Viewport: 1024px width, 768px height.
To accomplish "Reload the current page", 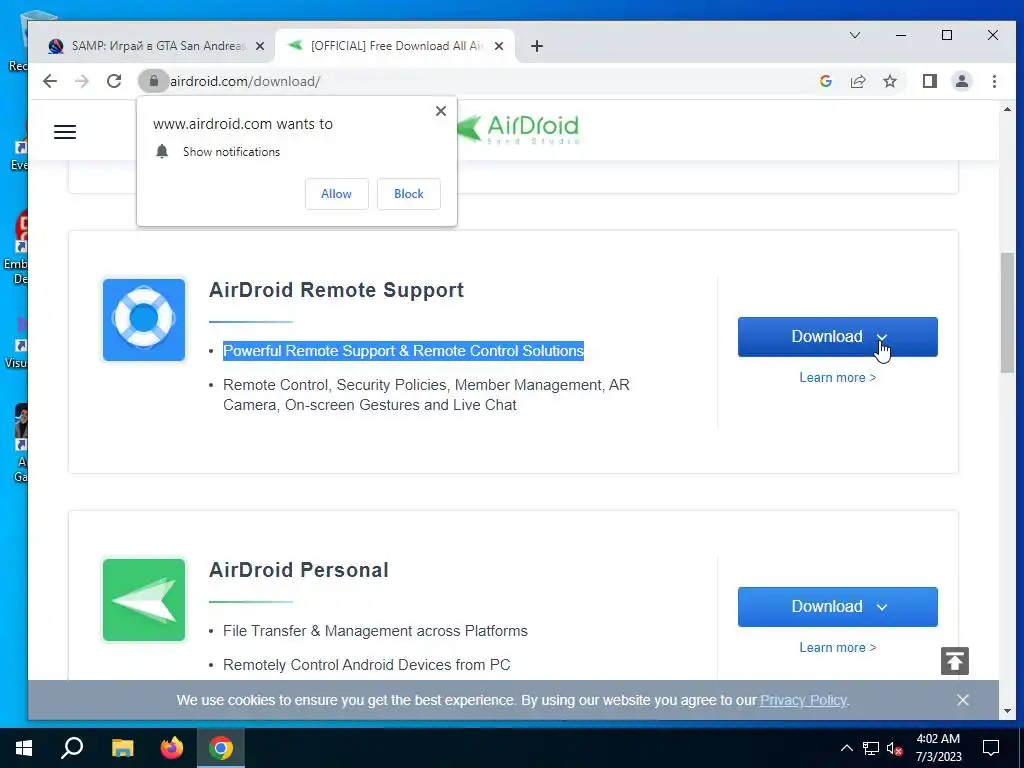I will point(114,81).
